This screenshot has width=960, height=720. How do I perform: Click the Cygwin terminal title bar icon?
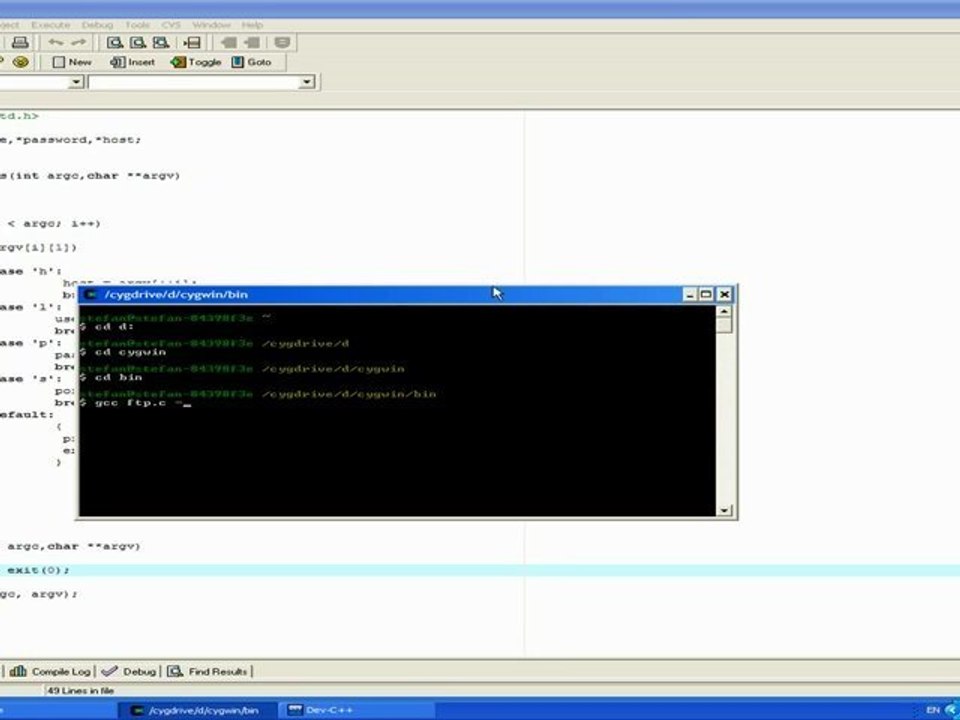coord(91,294)
